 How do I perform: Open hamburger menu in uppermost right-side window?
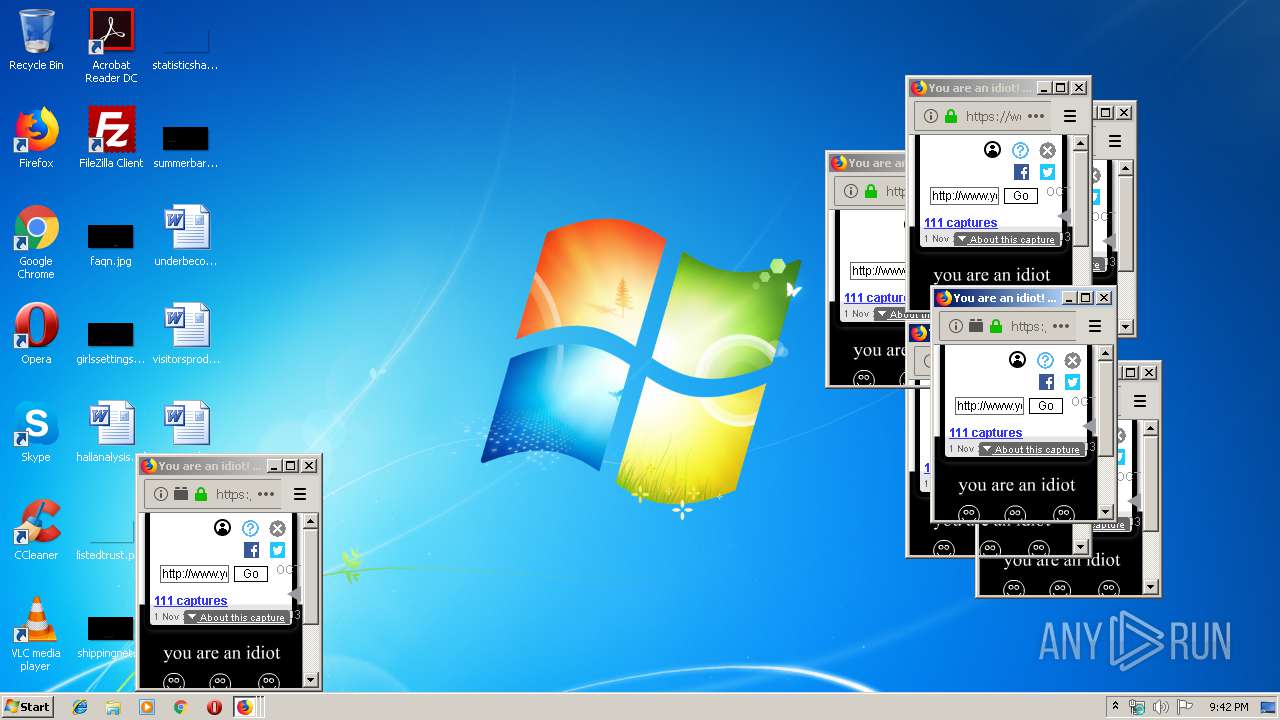pyautogui.click(x=1070, y=116)
